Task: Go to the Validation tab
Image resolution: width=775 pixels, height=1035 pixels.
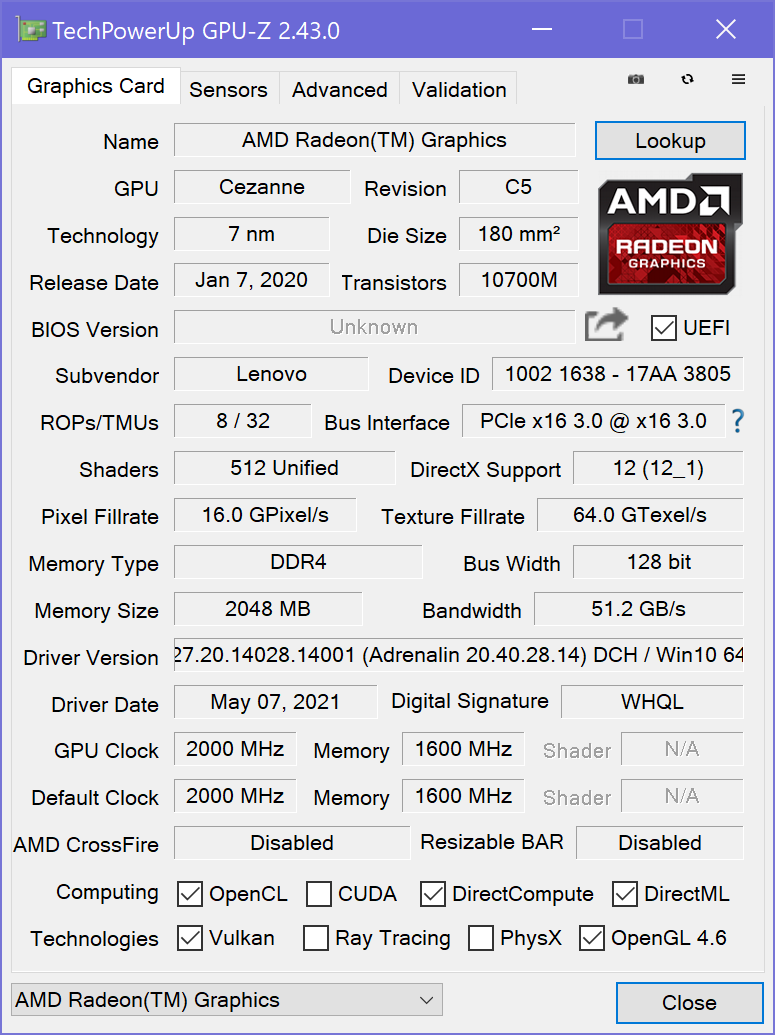Action: click(x=458, y=89)
